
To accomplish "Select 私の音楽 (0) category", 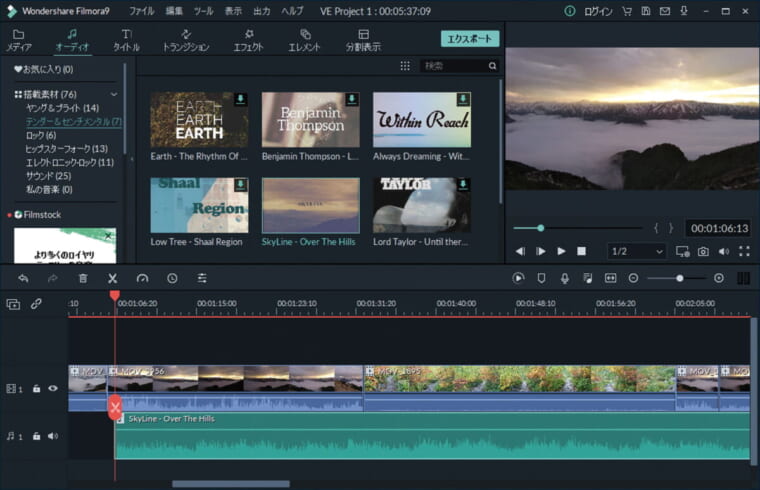I will 48,190.
